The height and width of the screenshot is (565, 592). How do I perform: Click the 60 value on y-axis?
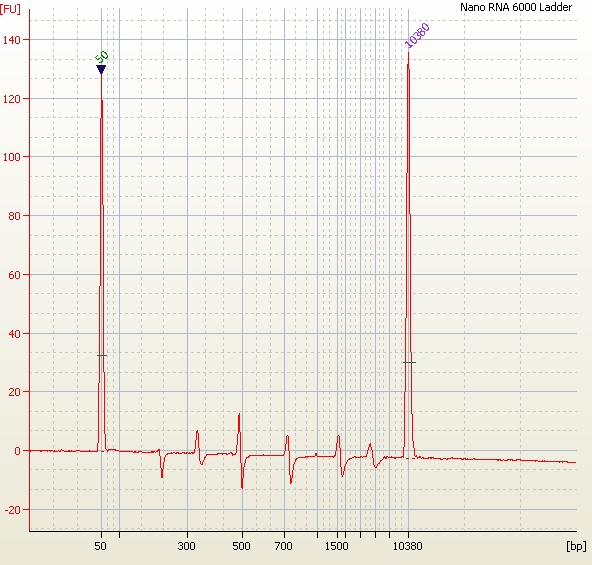(14, 275)
